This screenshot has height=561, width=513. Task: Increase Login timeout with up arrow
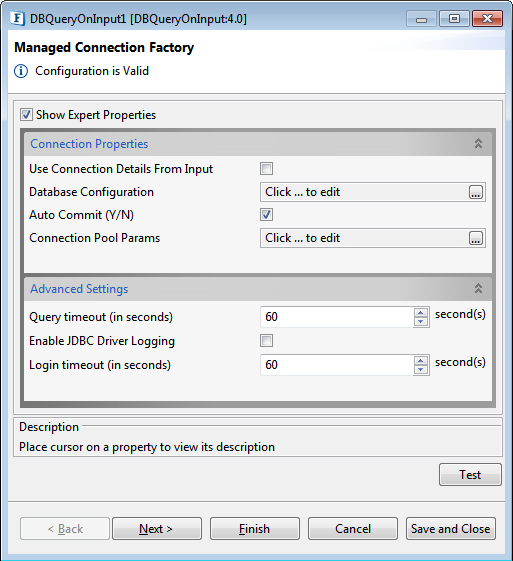(x=421, y=361)
